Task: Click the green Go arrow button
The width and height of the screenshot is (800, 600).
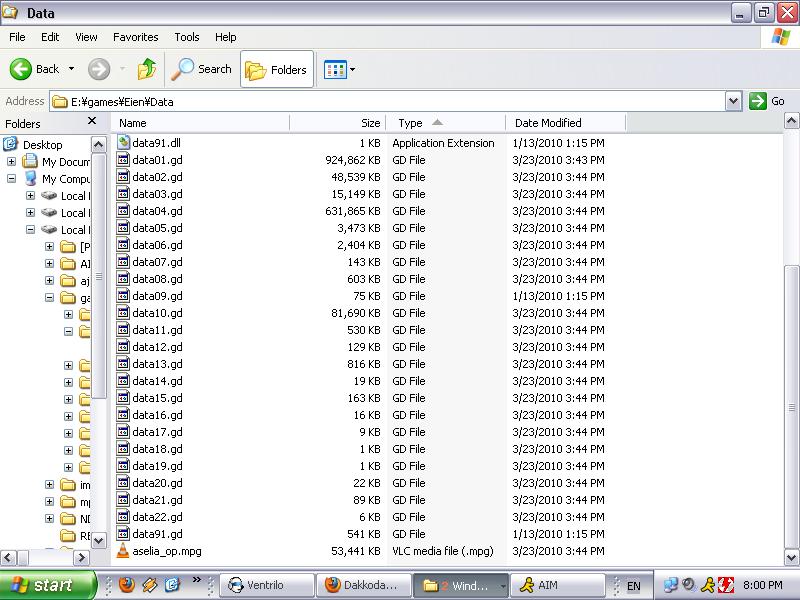Action: 758,101
